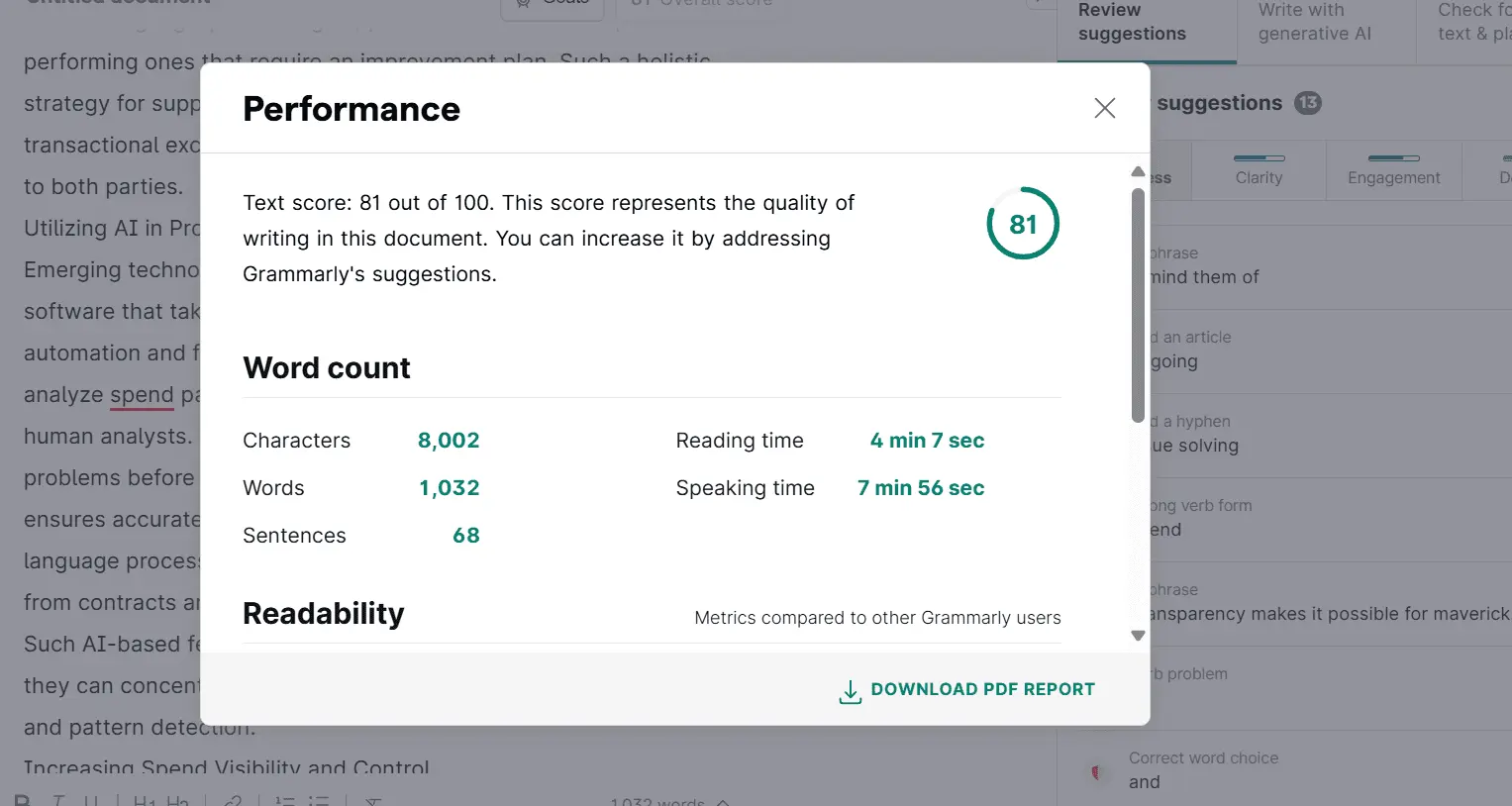Open the 'ansparency makes it possible' suggestion
Viewport: 1512px width, 806px height.
click(1330, 603)
